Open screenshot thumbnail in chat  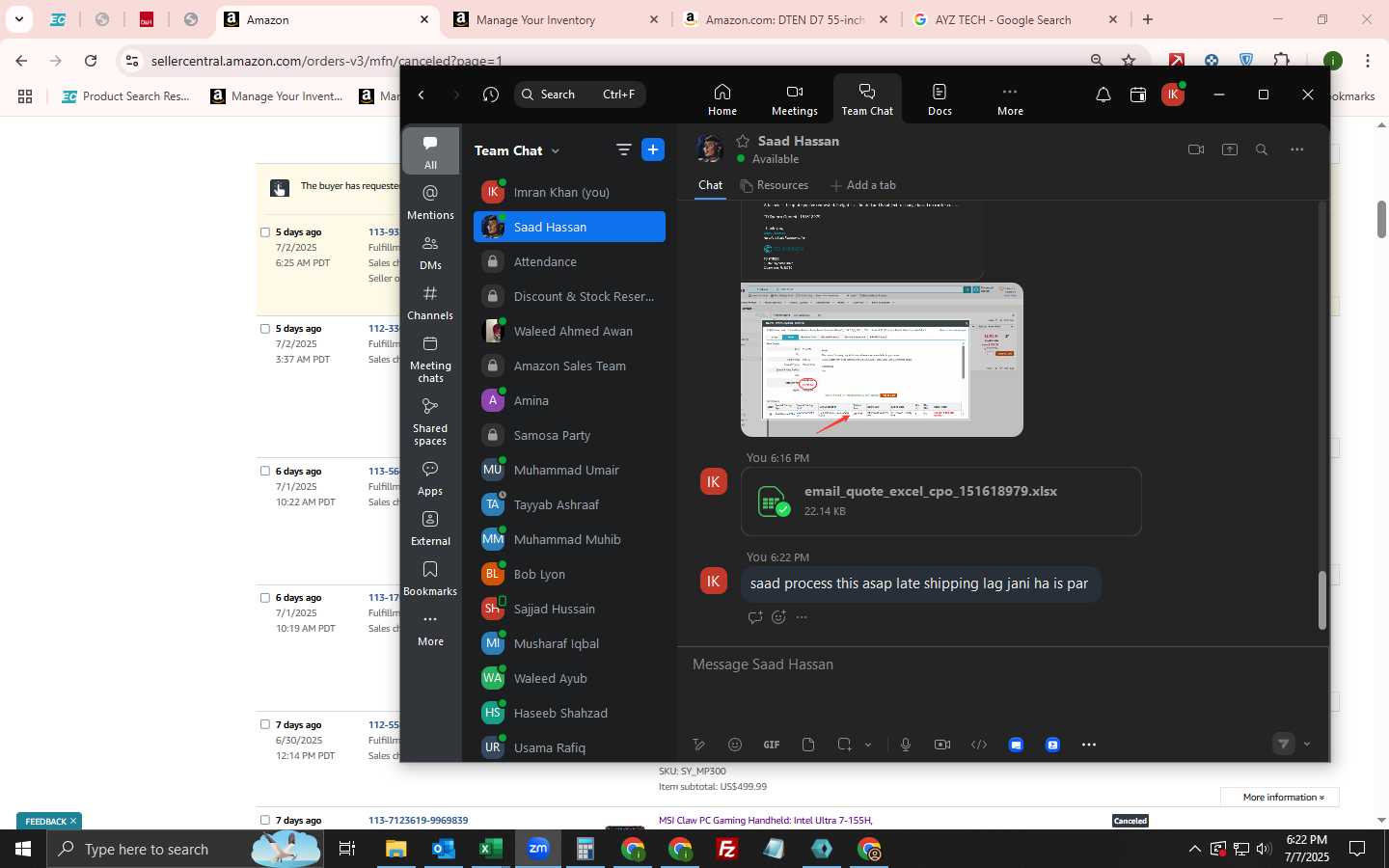tap(882, 360)
